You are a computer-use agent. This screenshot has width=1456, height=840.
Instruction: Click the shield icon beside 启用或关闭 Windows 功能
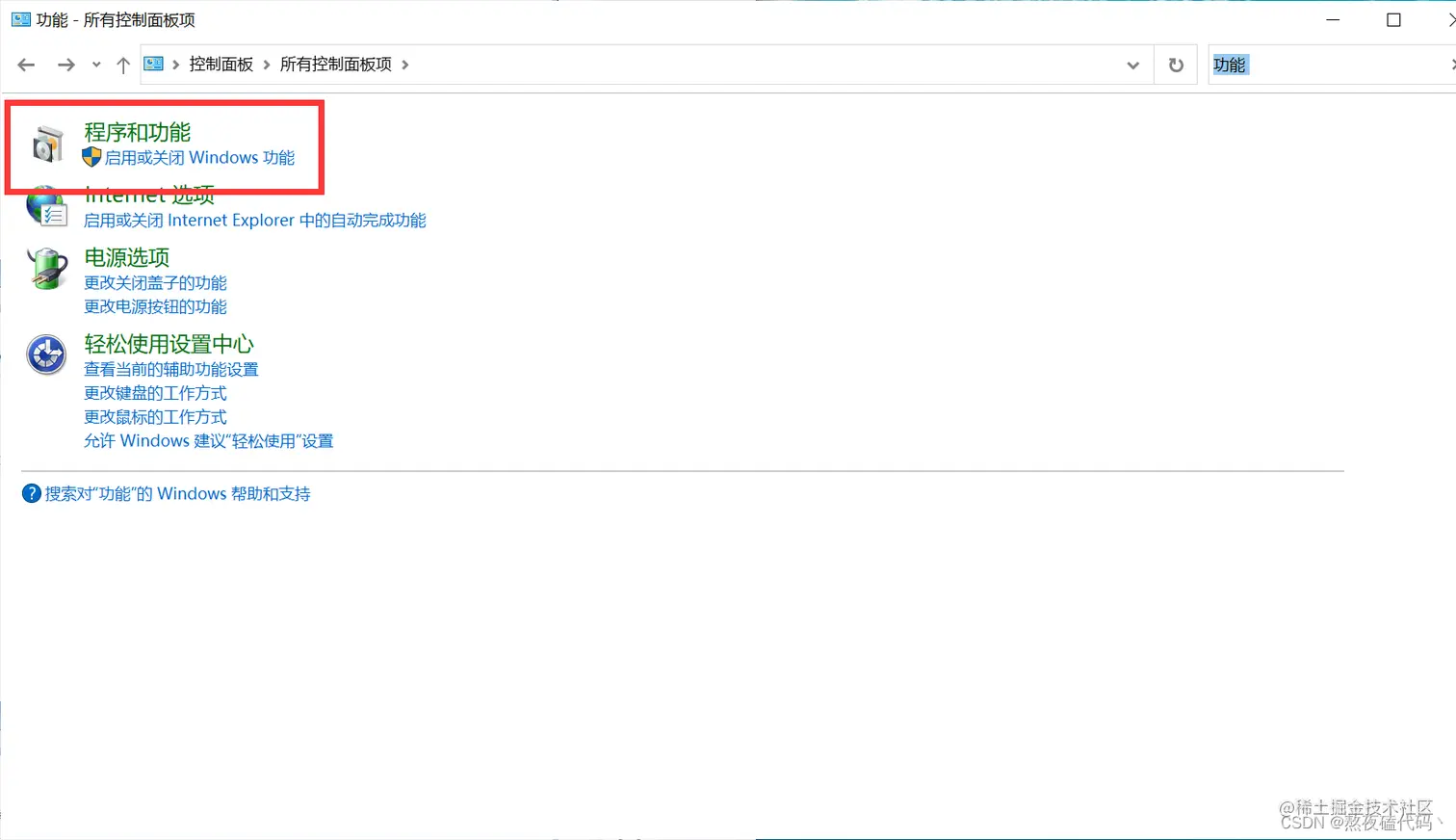(91, 157)
